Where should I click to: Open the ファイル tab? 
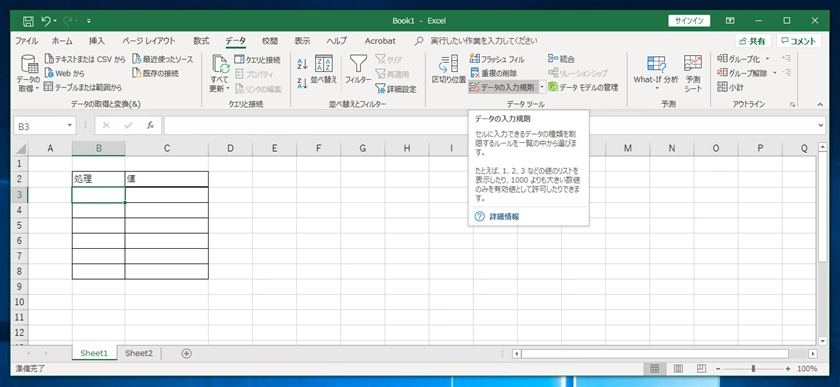tap(26, 41)
